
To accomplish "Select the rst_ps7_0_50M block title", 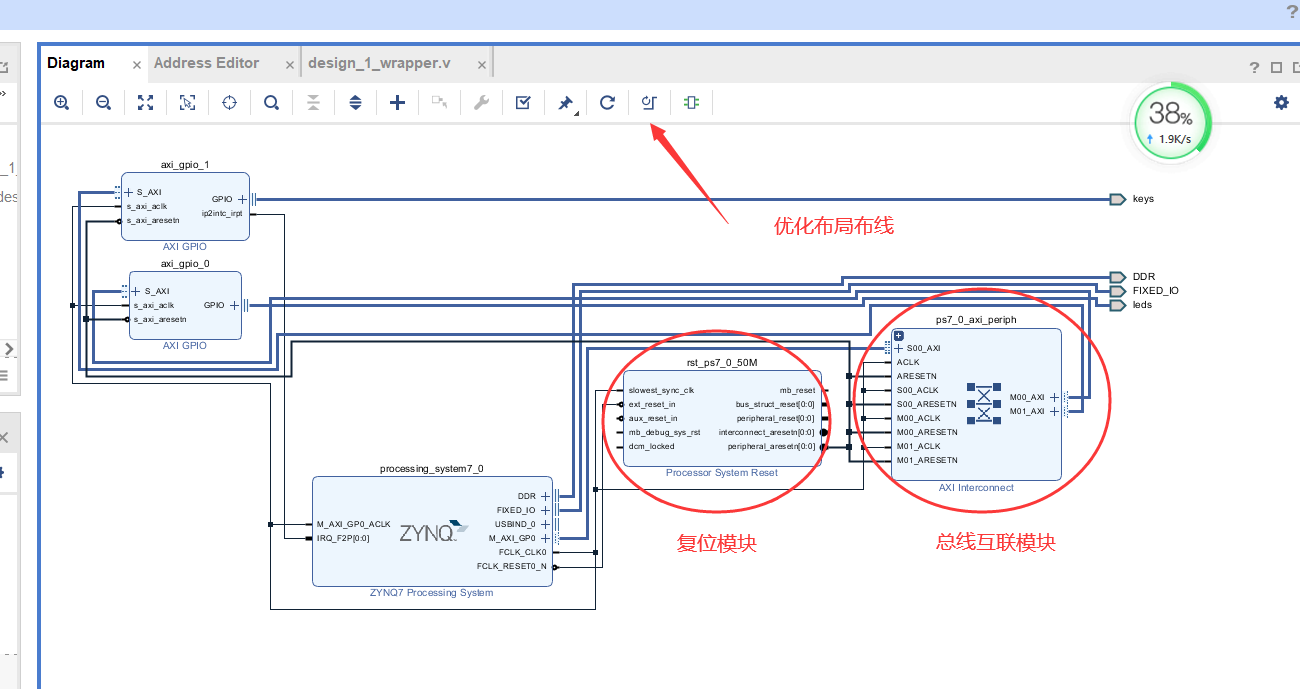I will tap(722, 363).
